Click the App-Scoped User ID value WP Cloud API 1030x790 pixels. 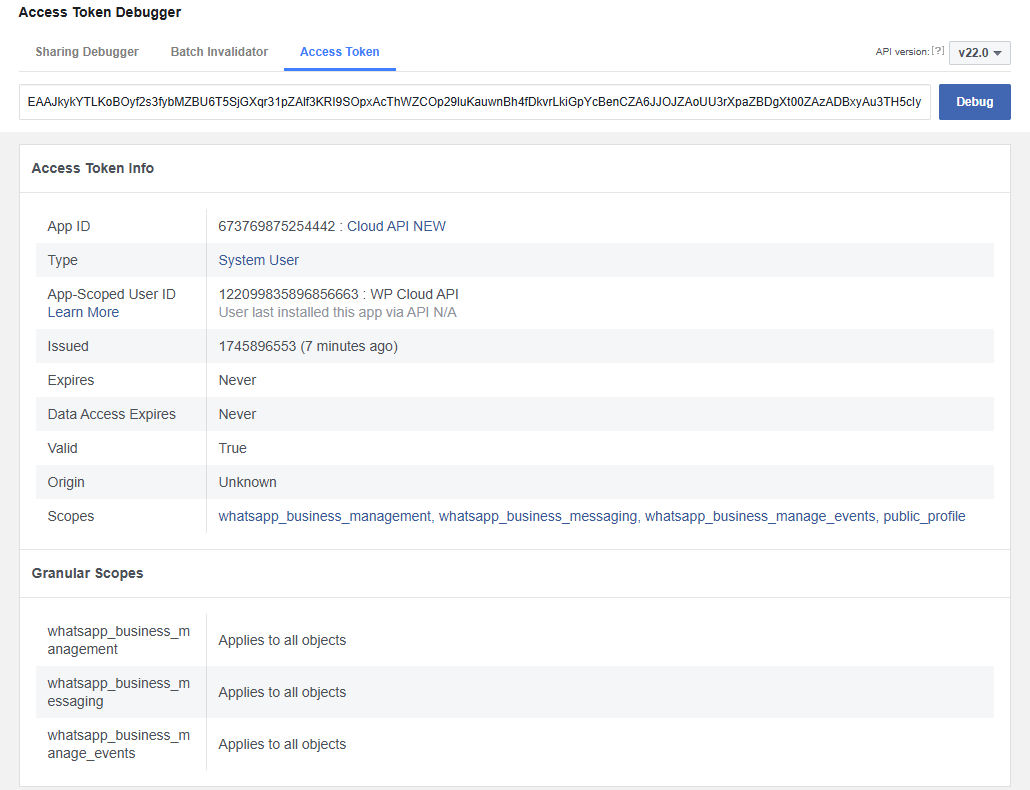coord(414,294)
